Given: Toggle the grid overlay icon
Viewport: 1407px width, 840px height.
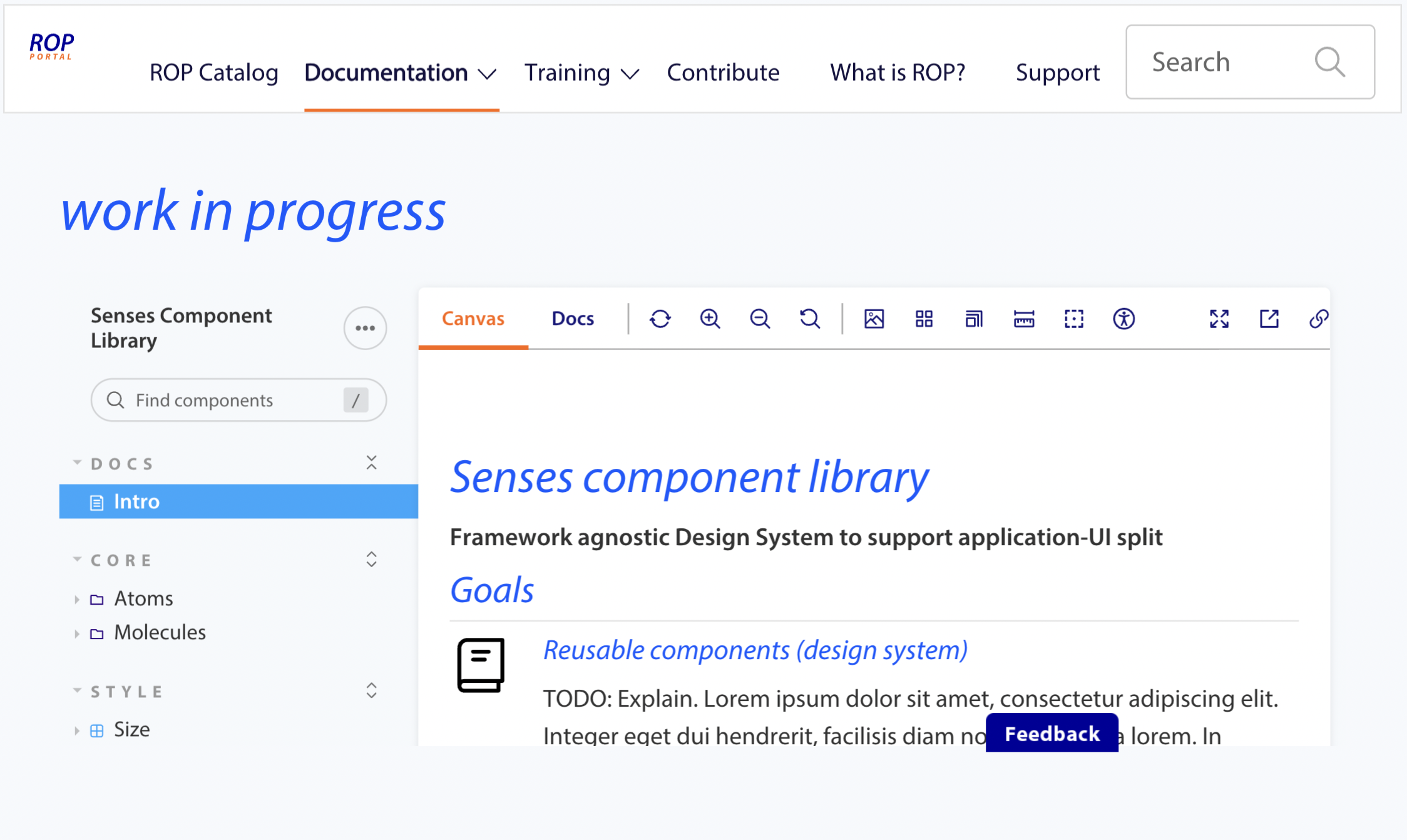Looking at the screenshot, I should pos(924,319).
